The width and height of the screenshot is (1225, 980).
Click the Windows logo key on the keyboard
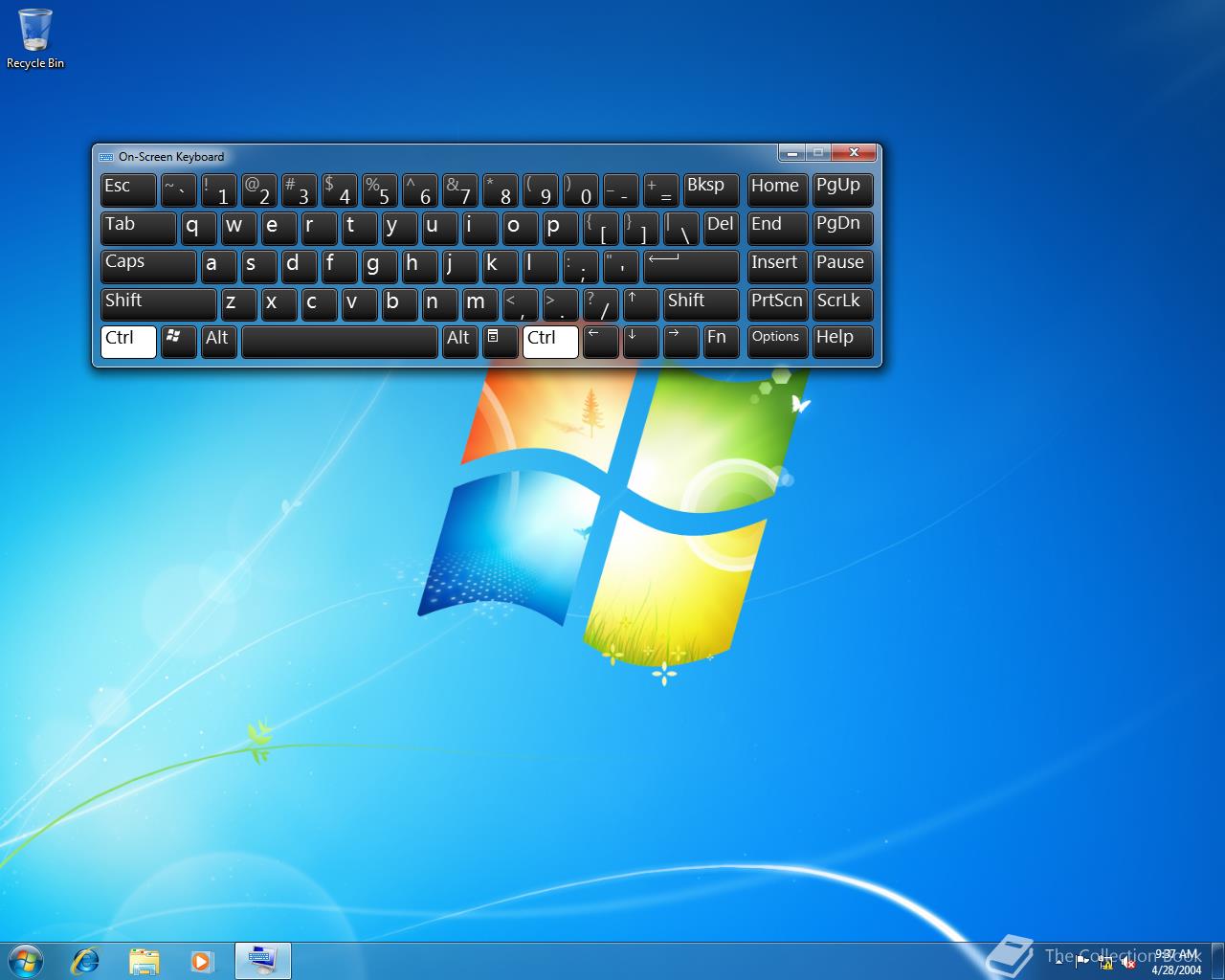pyautogui.click(x=179, y=342)
